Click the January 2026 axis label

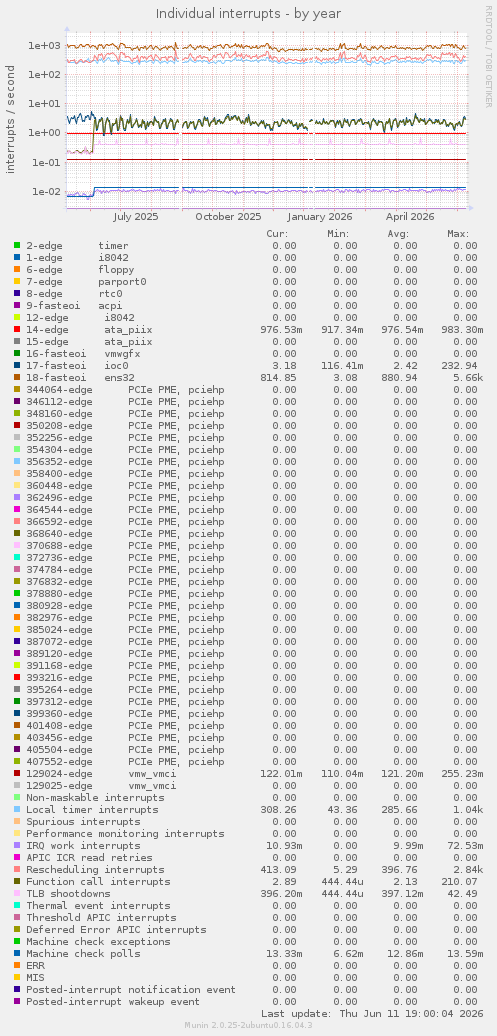tap(320, 217)
